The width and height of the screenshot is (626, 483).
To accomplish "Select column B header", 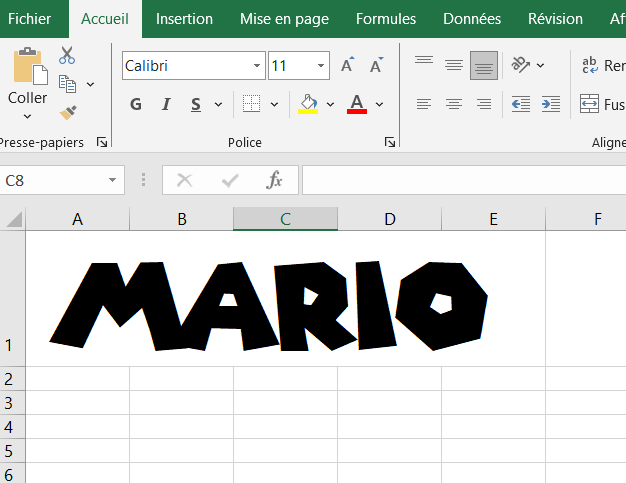I will point(182,219).
